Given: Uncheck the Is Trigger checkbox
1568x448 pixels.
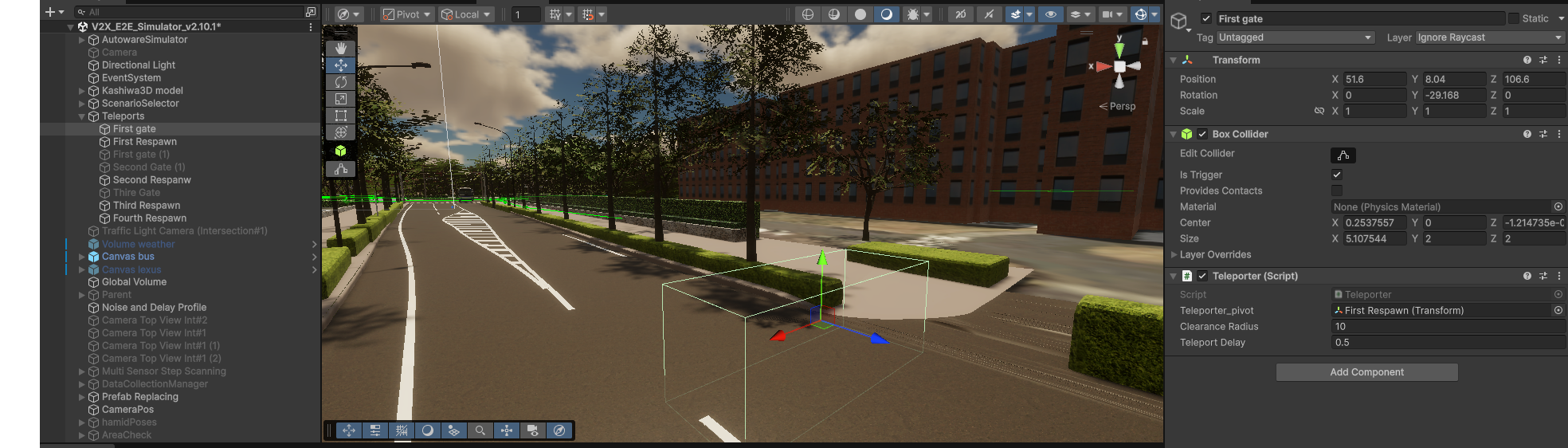Looking at the screenshot, I should (x=1337, y=175).
